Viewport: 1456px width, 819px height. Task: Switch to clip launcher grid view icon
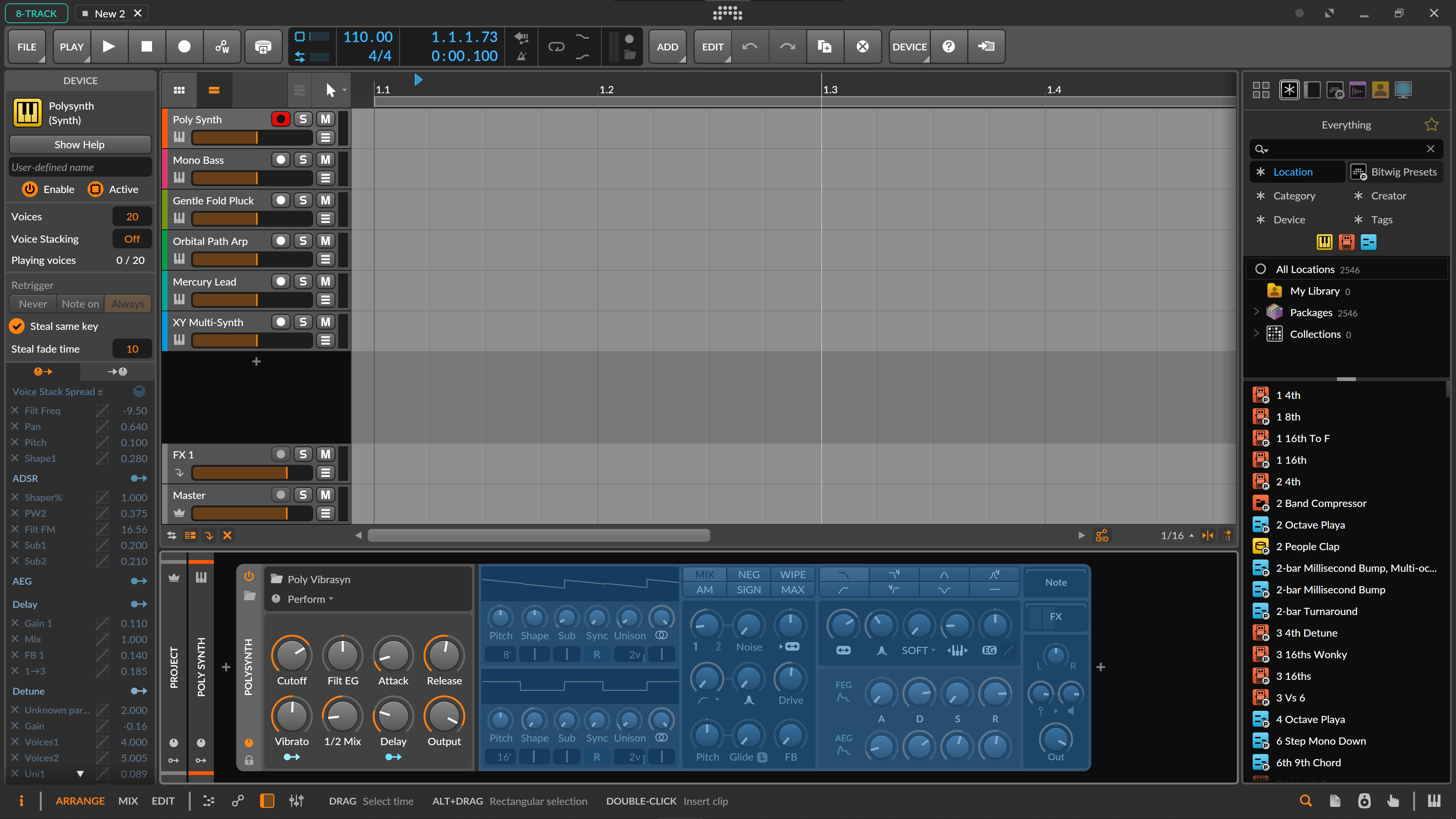(179, 90)
